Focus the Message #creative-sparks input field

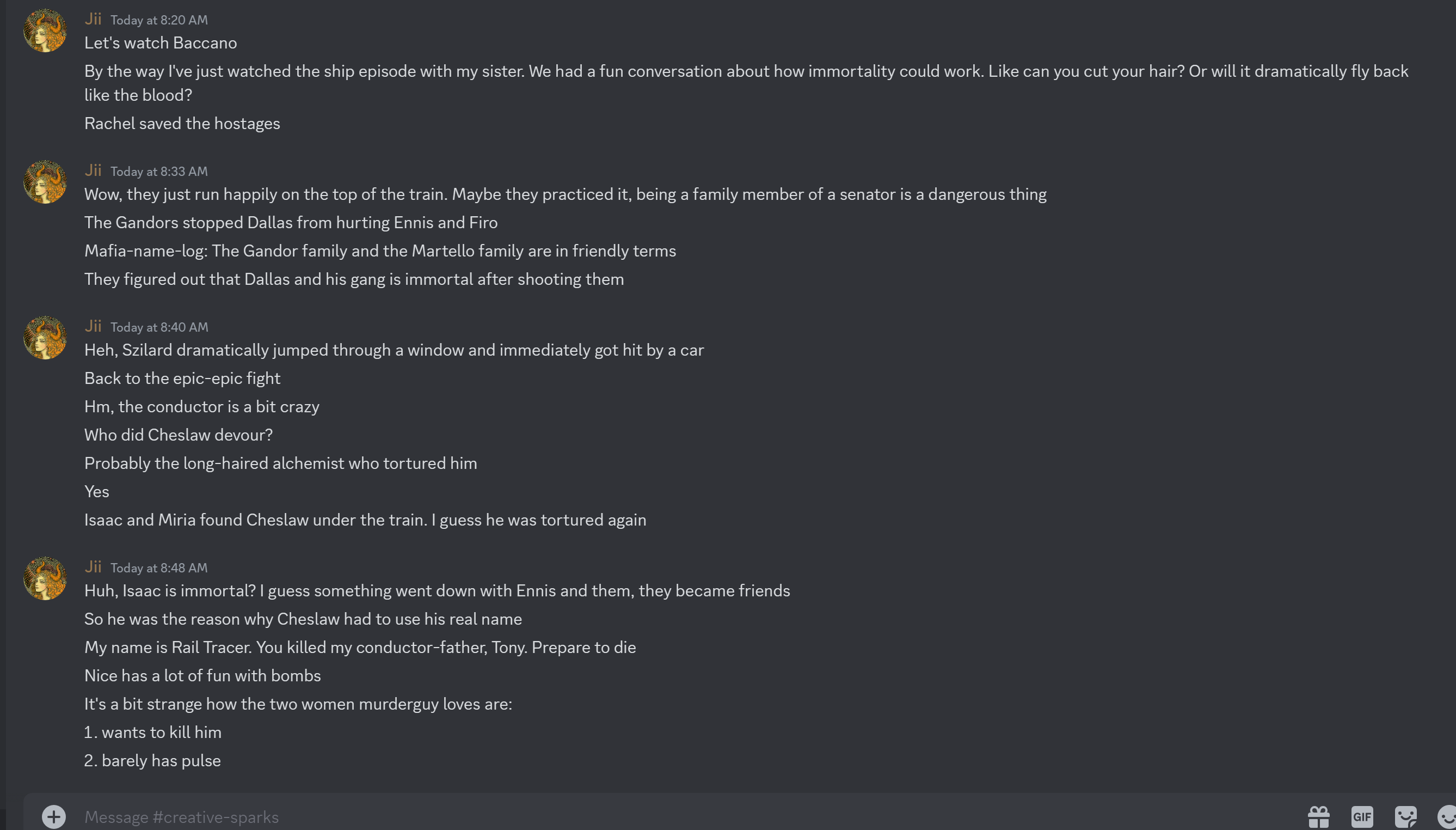[x=684, y=816]
